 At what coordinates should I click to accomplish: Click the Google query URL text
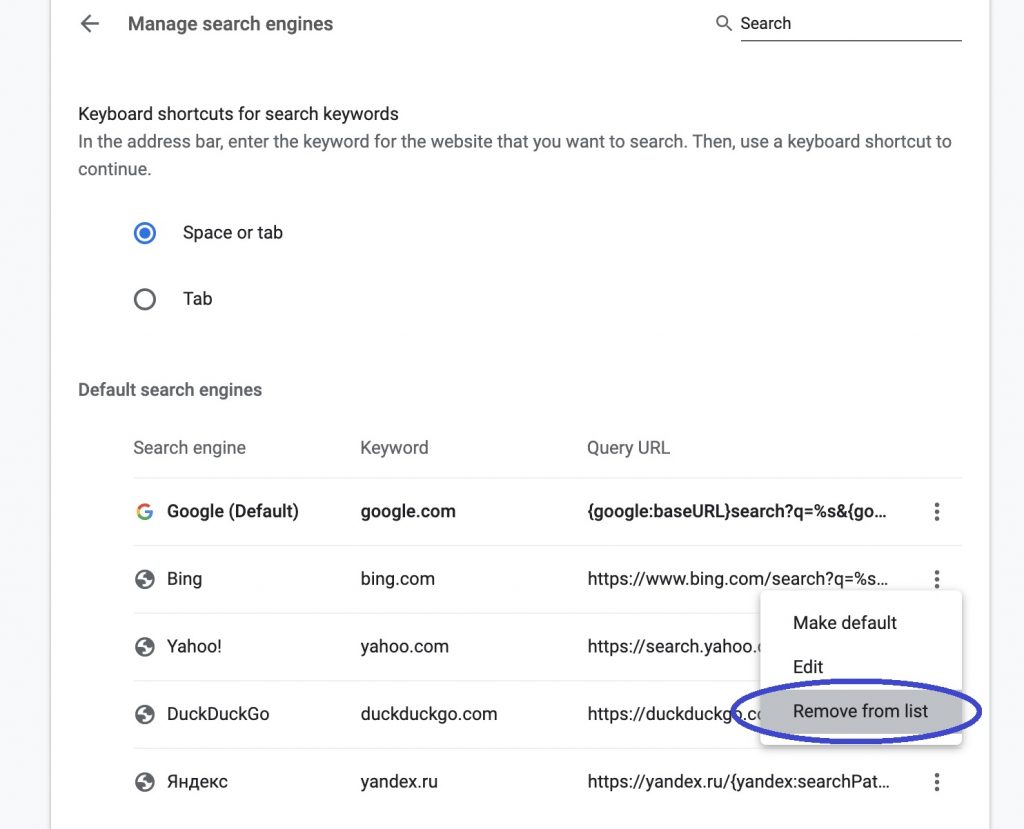point(737,512)
